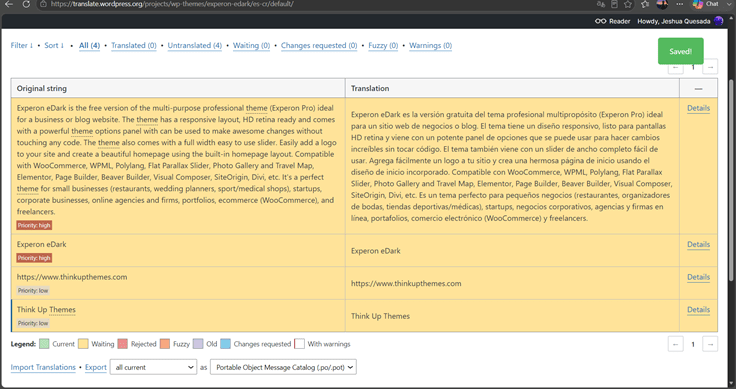Click the Think Up Themes translation cell
Image resolution: width=736 pixels, height=389 pixels.
click(512, 316)
